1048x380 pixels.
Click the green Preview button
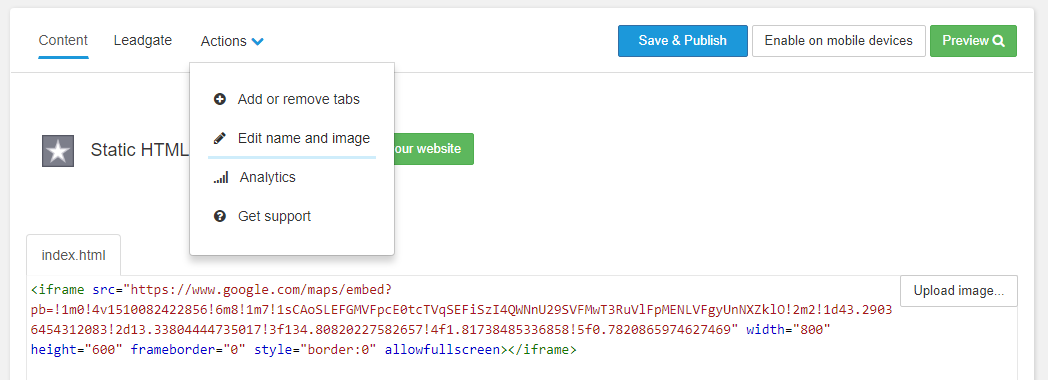[x=973, y=41]
